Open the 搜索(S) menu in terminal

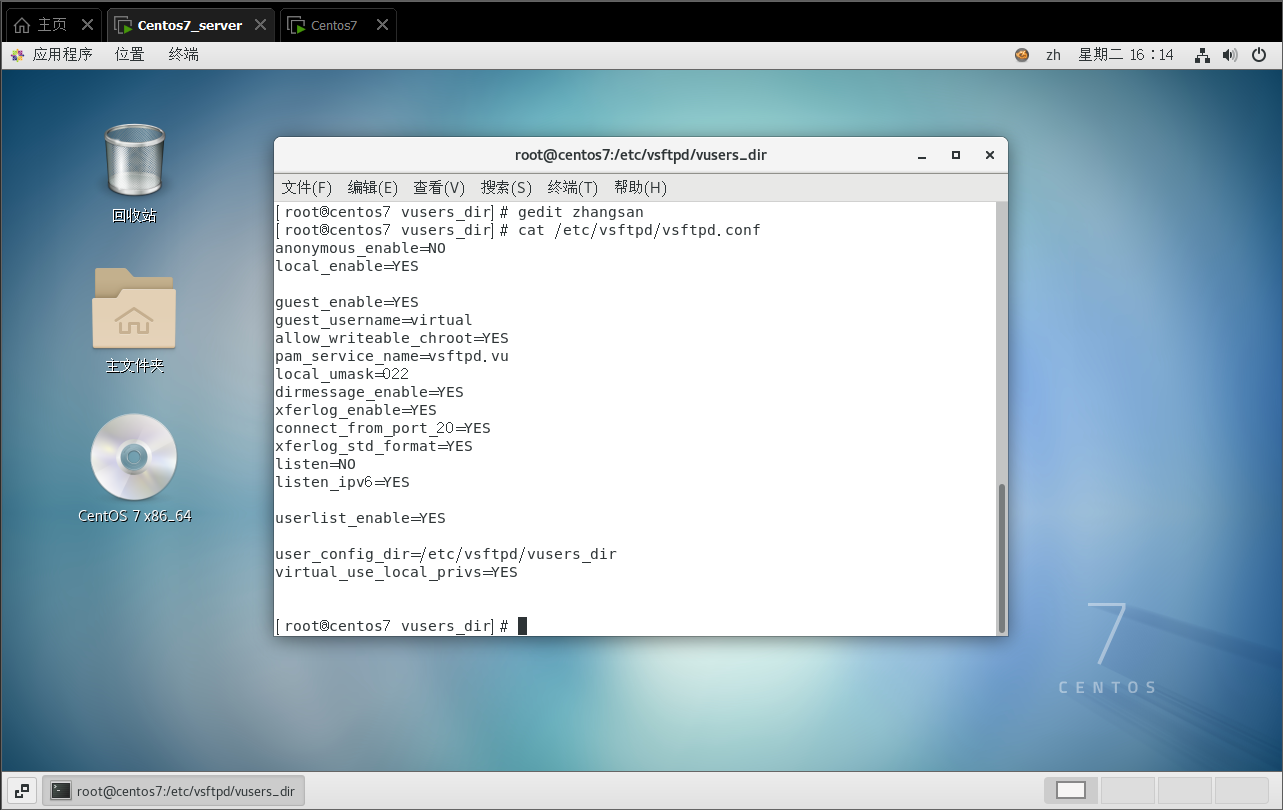coord(506,187)
